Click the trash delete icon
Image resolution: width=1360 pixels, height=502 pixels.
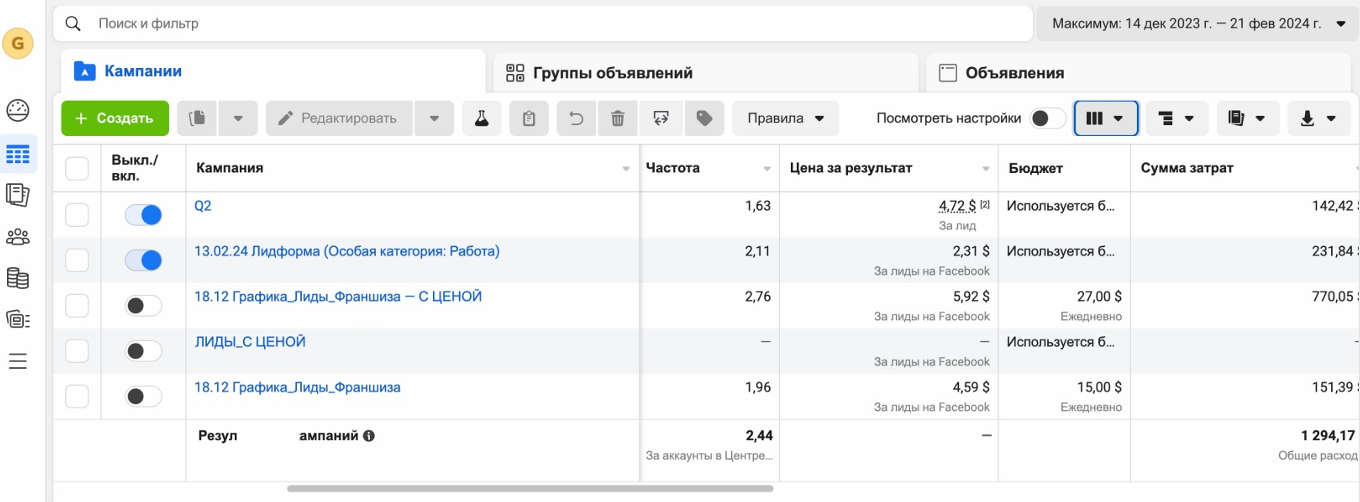click(x=618, y=118)
